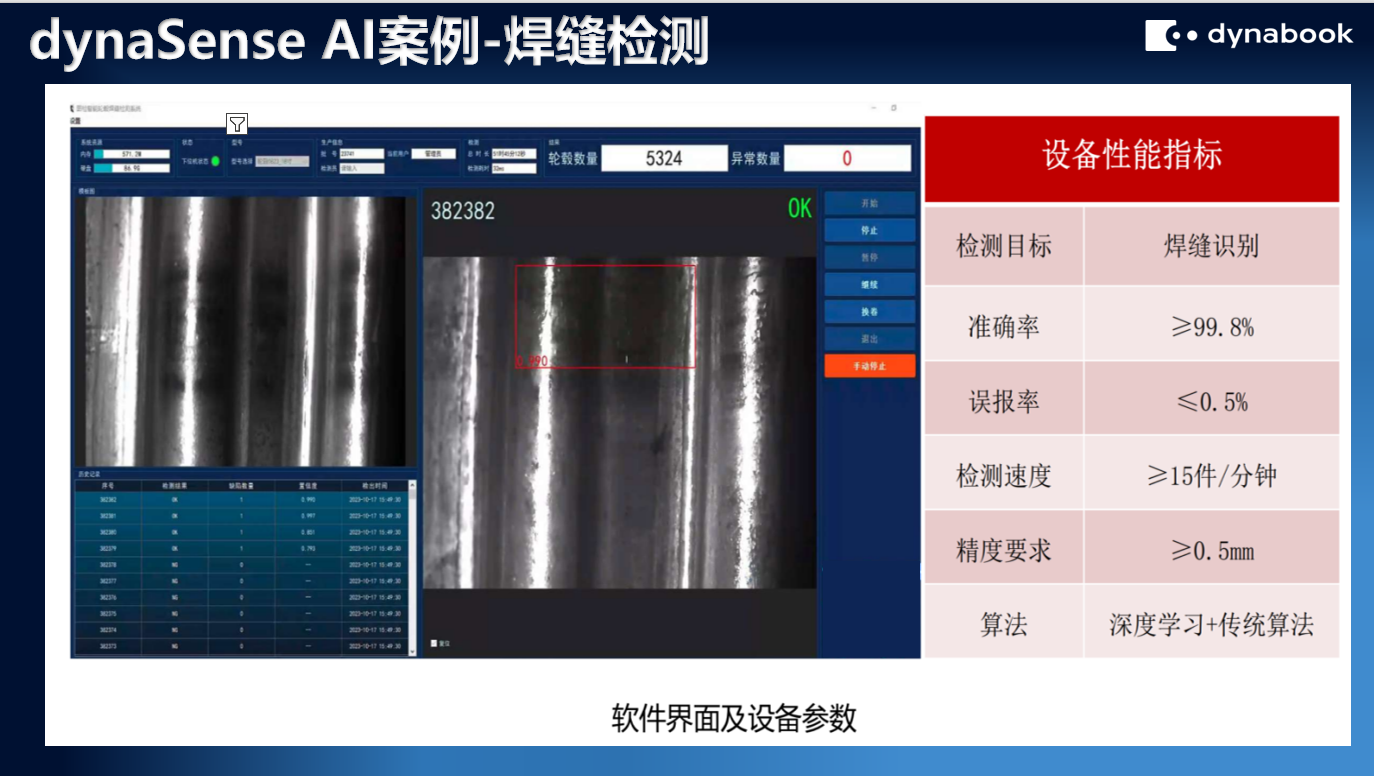The image size is (1374, 776).
Task: Click the ≥99.8% accuracy cell
Action: click(x=1211, y=324)
